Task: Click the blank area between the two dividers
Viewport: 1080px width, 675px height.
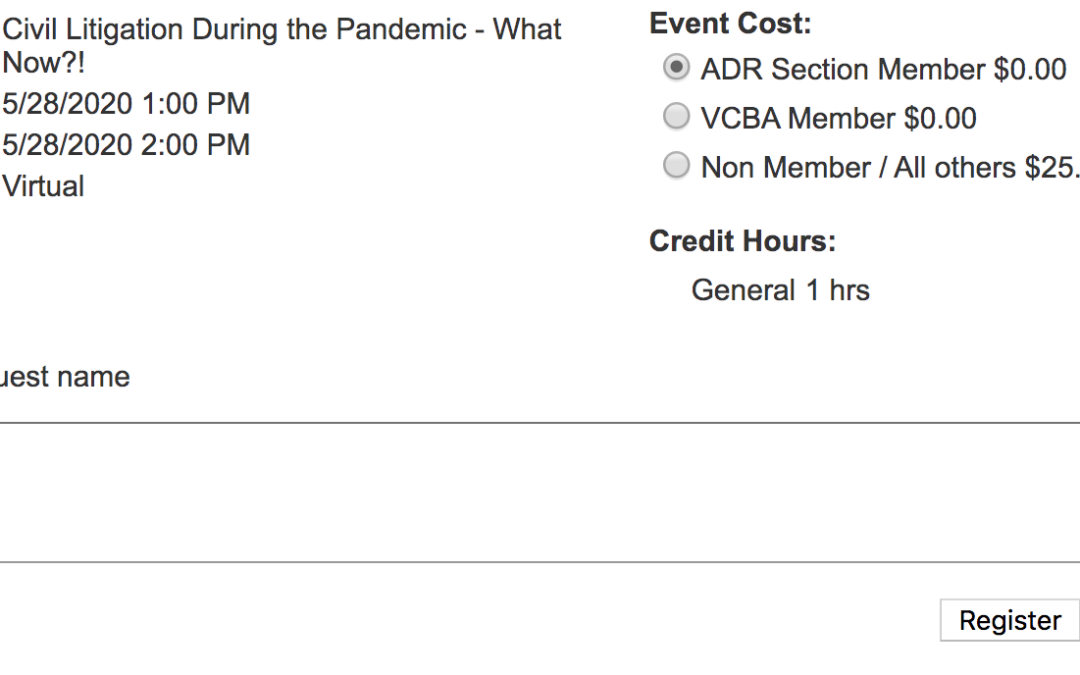Action: 540,492
